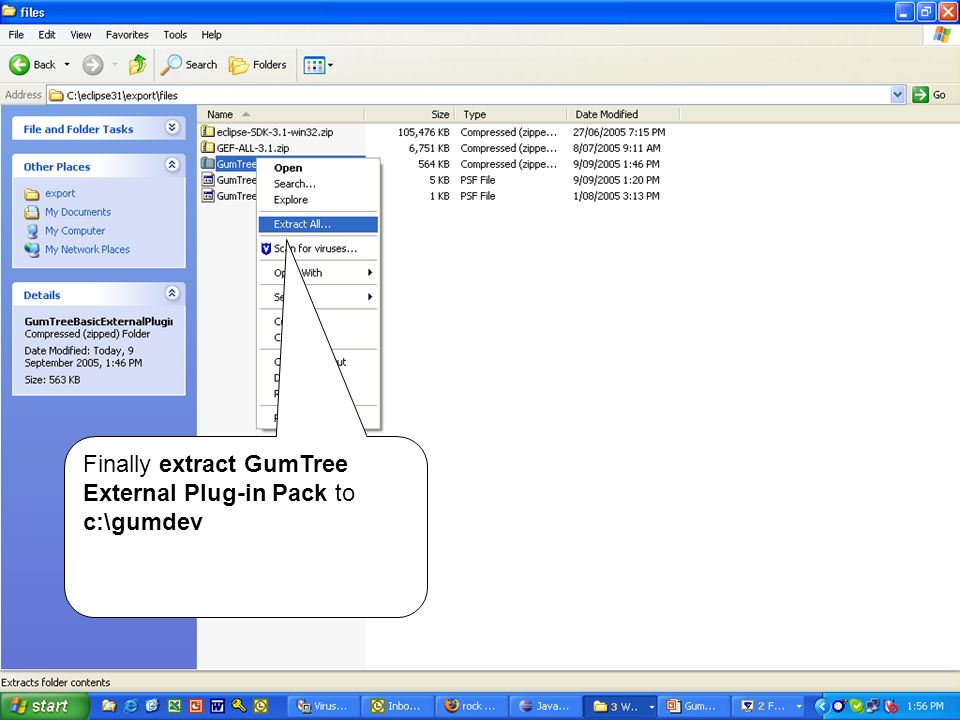The height and width of the screenshot is (720, 960).
Task: Click the My Network Places icon
Action: point(32,250)
